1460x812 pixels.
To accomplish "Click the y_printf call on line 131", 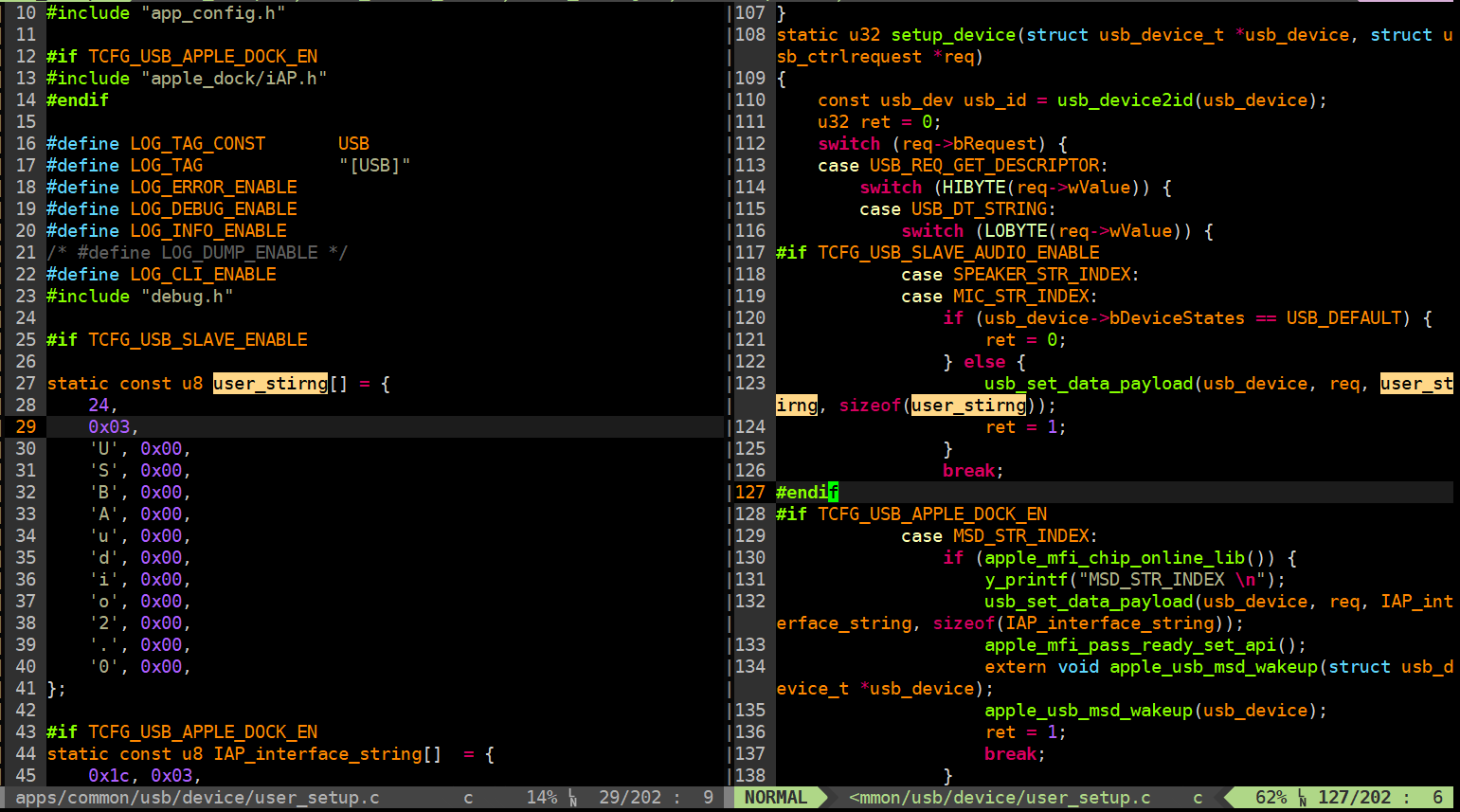I will point(1026,580).
